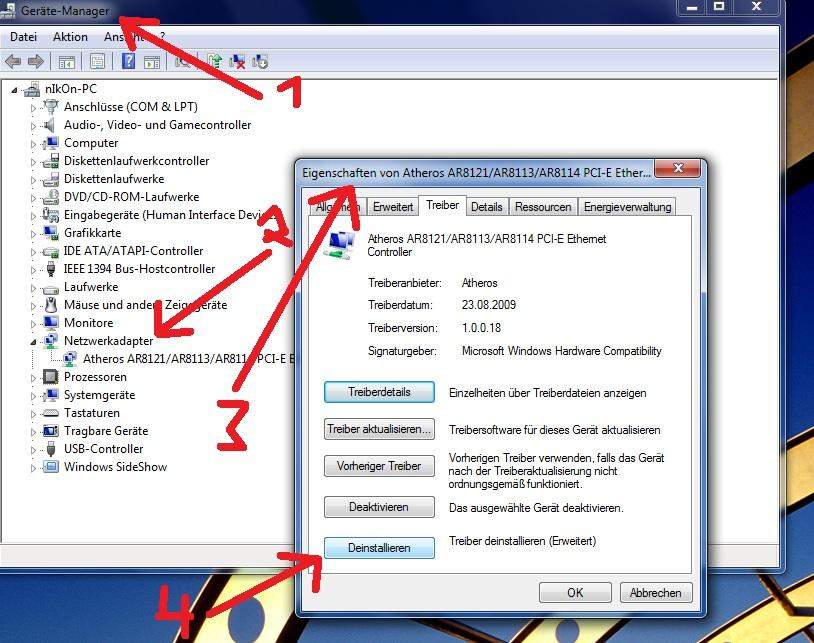Image resolution: width=814 pixels, height=643 pixels.
Task: Click the driver date 23.08.2009
Action: point(489,305)
